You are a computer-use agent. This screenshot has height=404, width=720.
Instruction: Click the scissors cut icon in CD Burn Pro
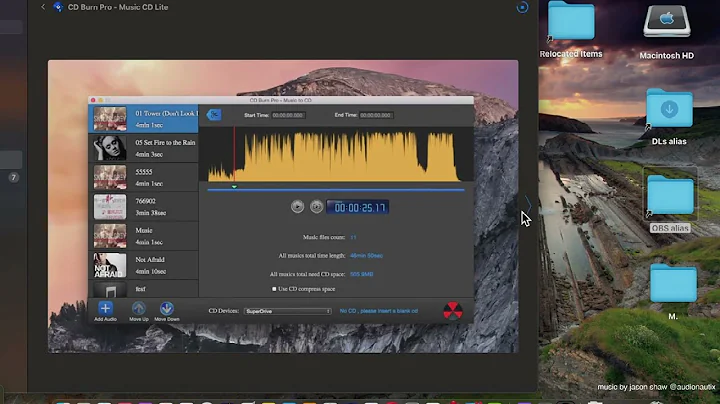coord(214,114)
